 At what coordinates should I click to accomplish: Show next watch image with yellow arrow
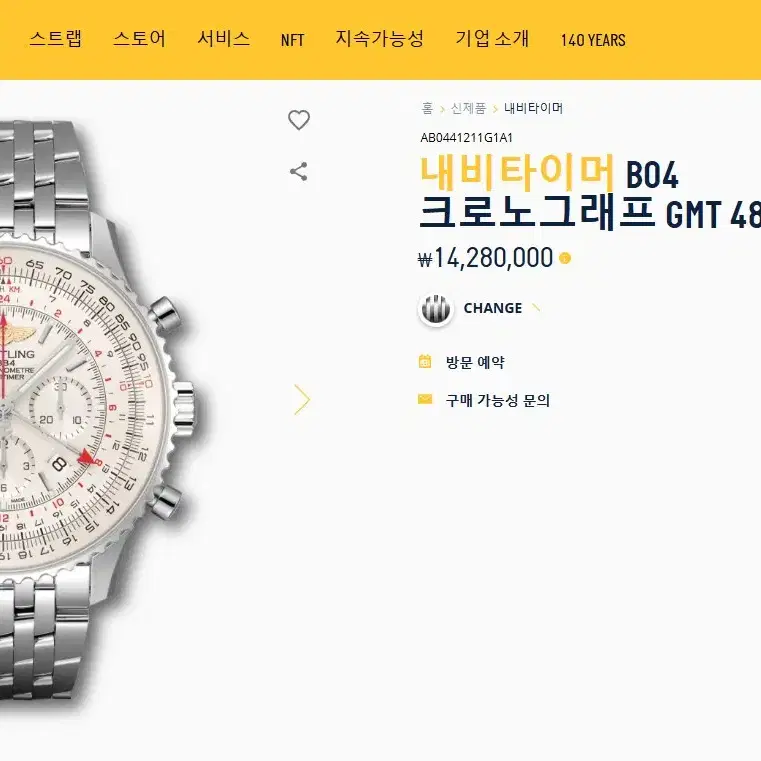[302, 399]
